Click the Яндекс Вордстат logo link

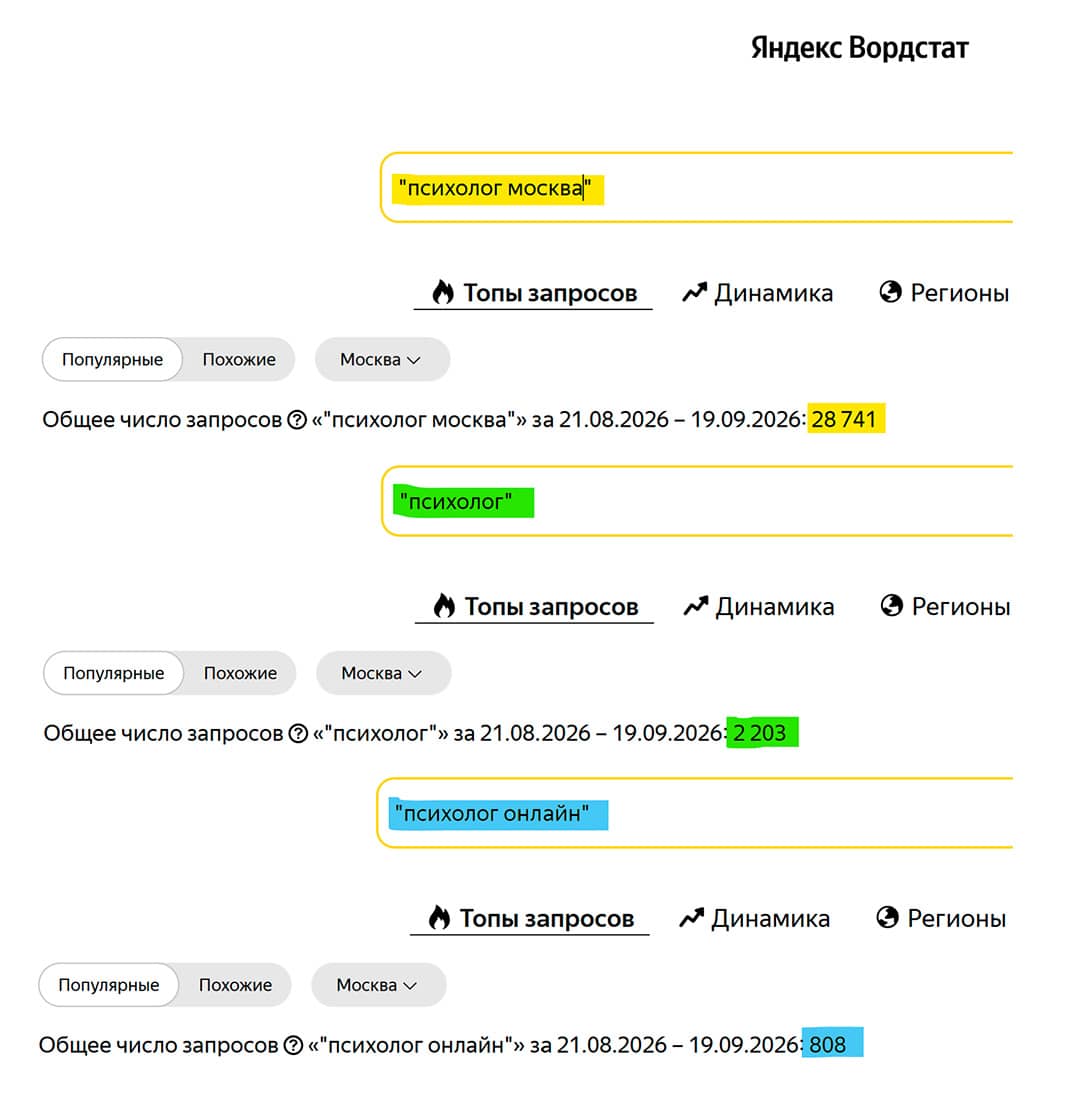[x=859, y=48]
